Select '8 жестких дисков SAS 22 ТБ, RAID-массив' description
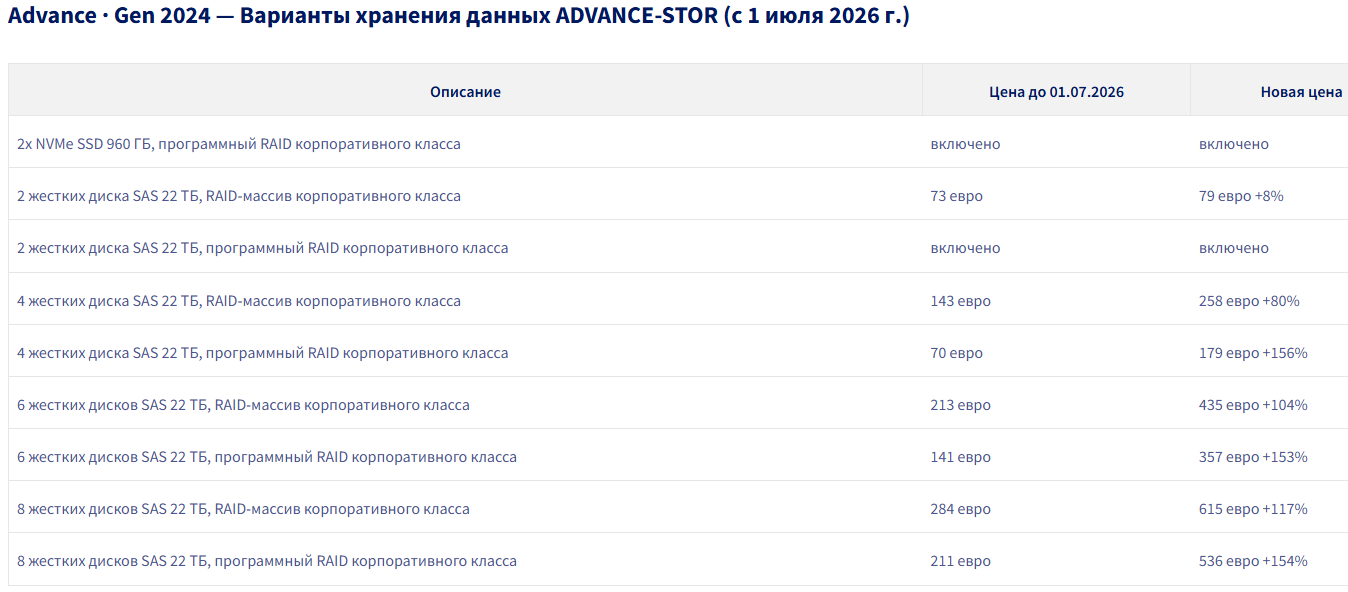The height and width of the screenshot is (592, 1348). (x=243, y=509)
